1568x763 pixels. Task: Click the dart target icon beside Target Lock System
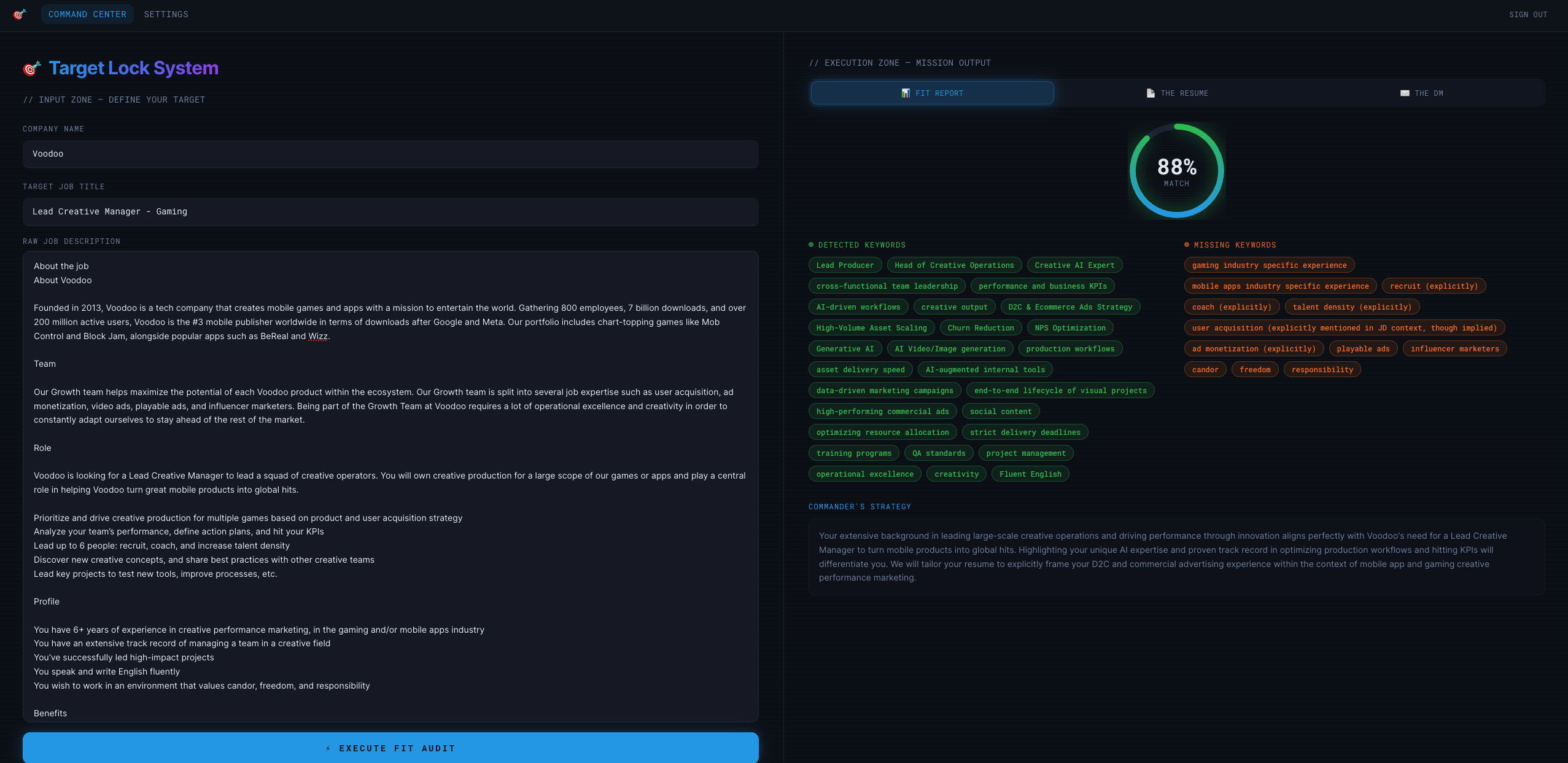point(32,68)
